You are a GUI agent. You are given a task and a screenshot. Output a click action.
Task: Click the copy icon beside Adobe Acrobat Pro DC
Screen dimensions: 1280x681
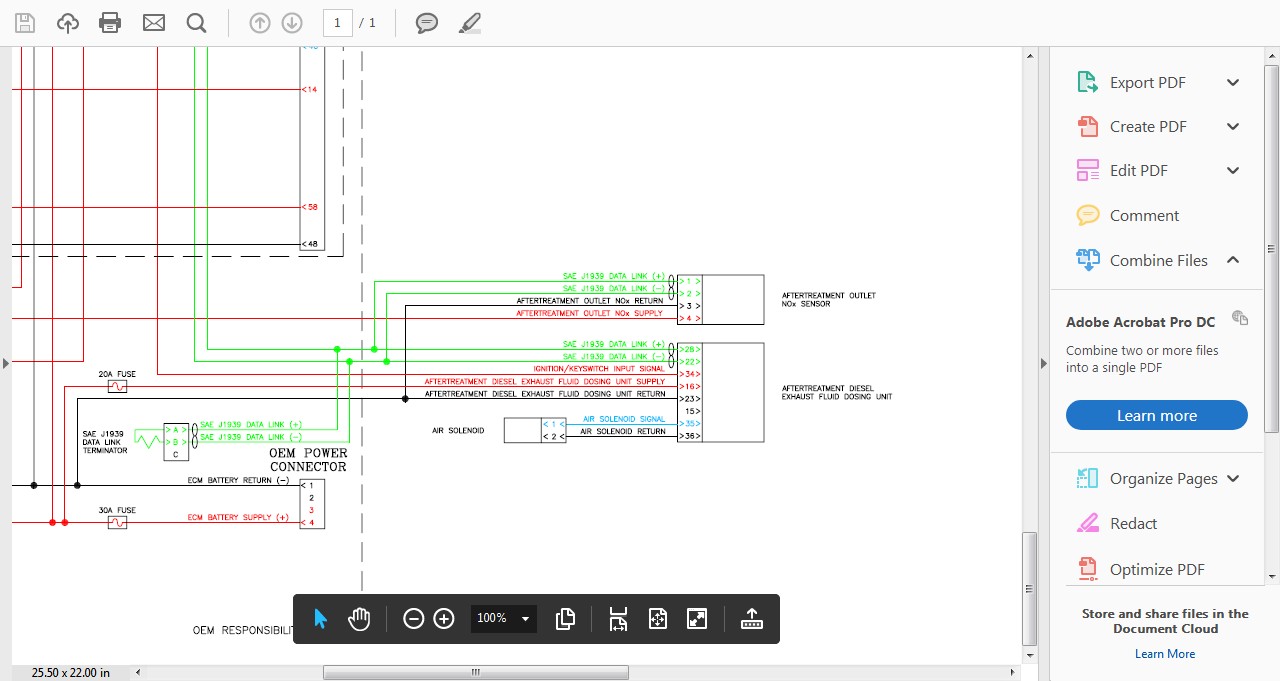(1240, 318)
